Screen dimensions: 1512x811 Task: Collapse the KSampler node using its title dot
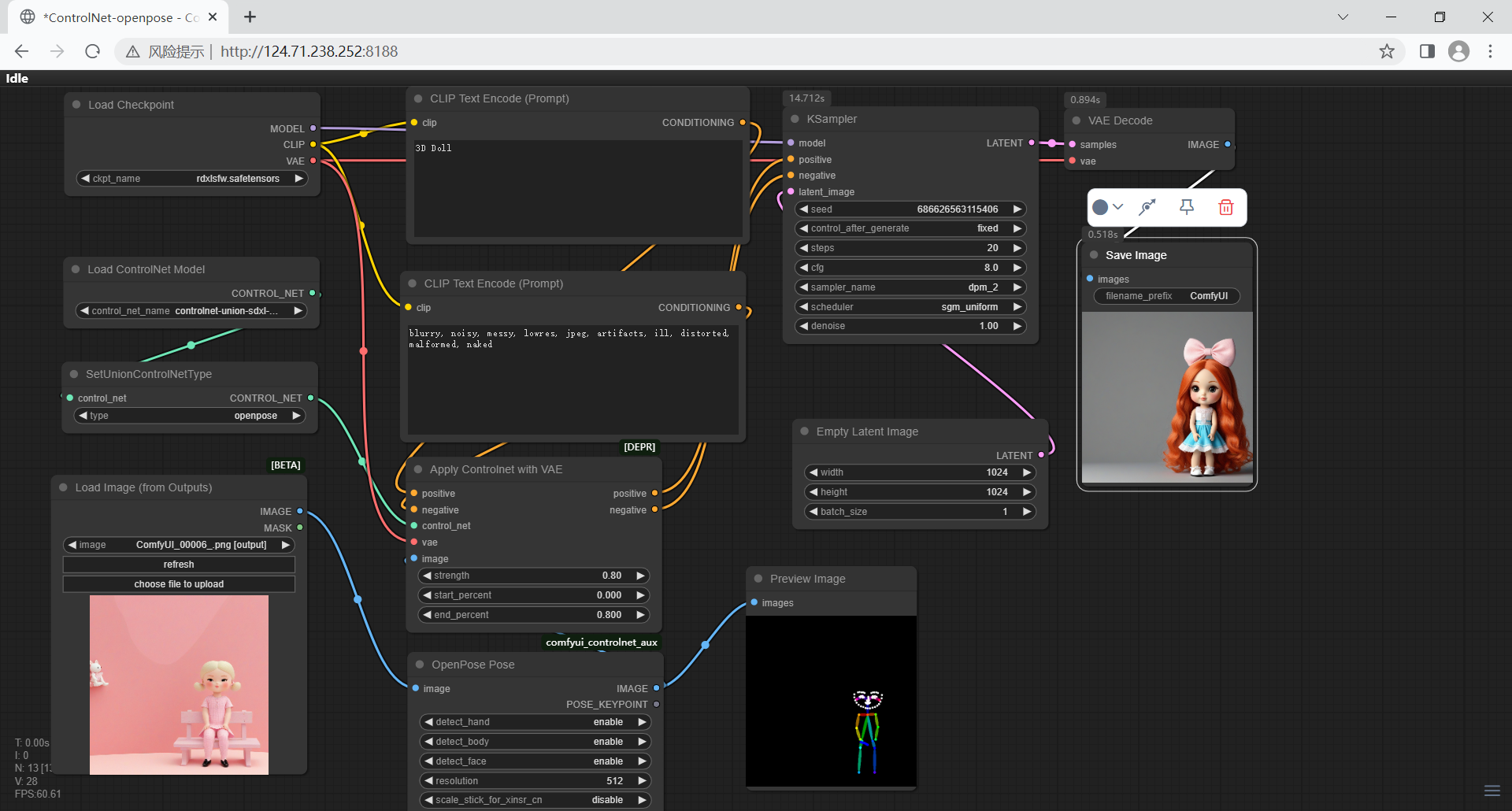pos(795,119)
